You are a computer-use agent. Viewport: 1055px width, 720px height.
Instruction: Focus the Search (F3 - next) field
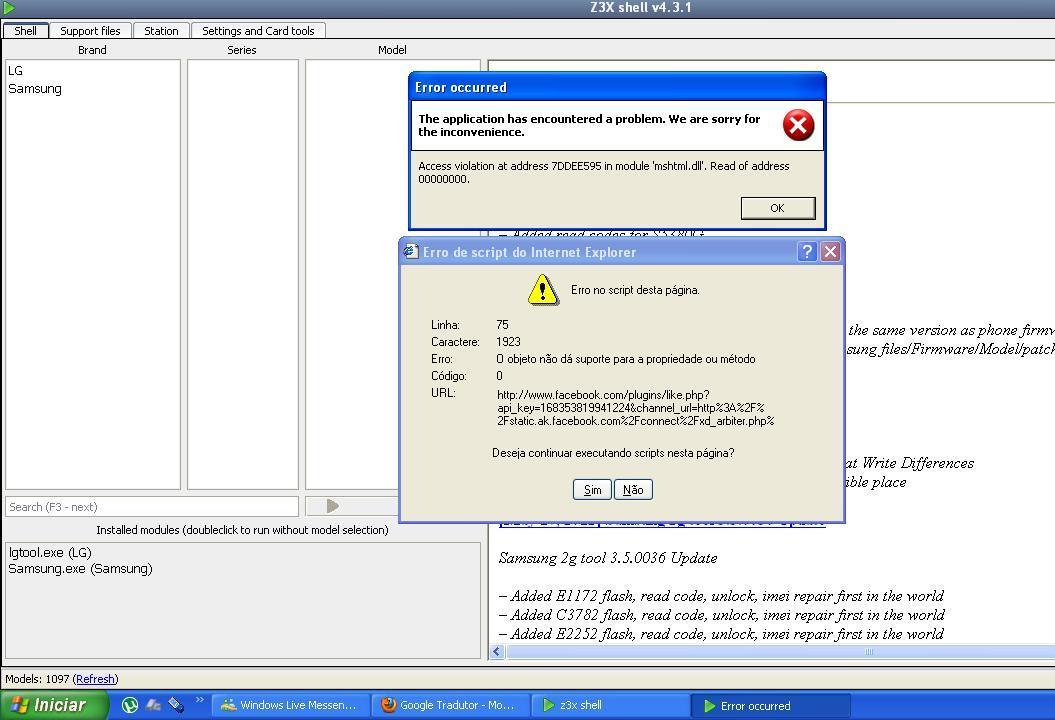point(152,507)
